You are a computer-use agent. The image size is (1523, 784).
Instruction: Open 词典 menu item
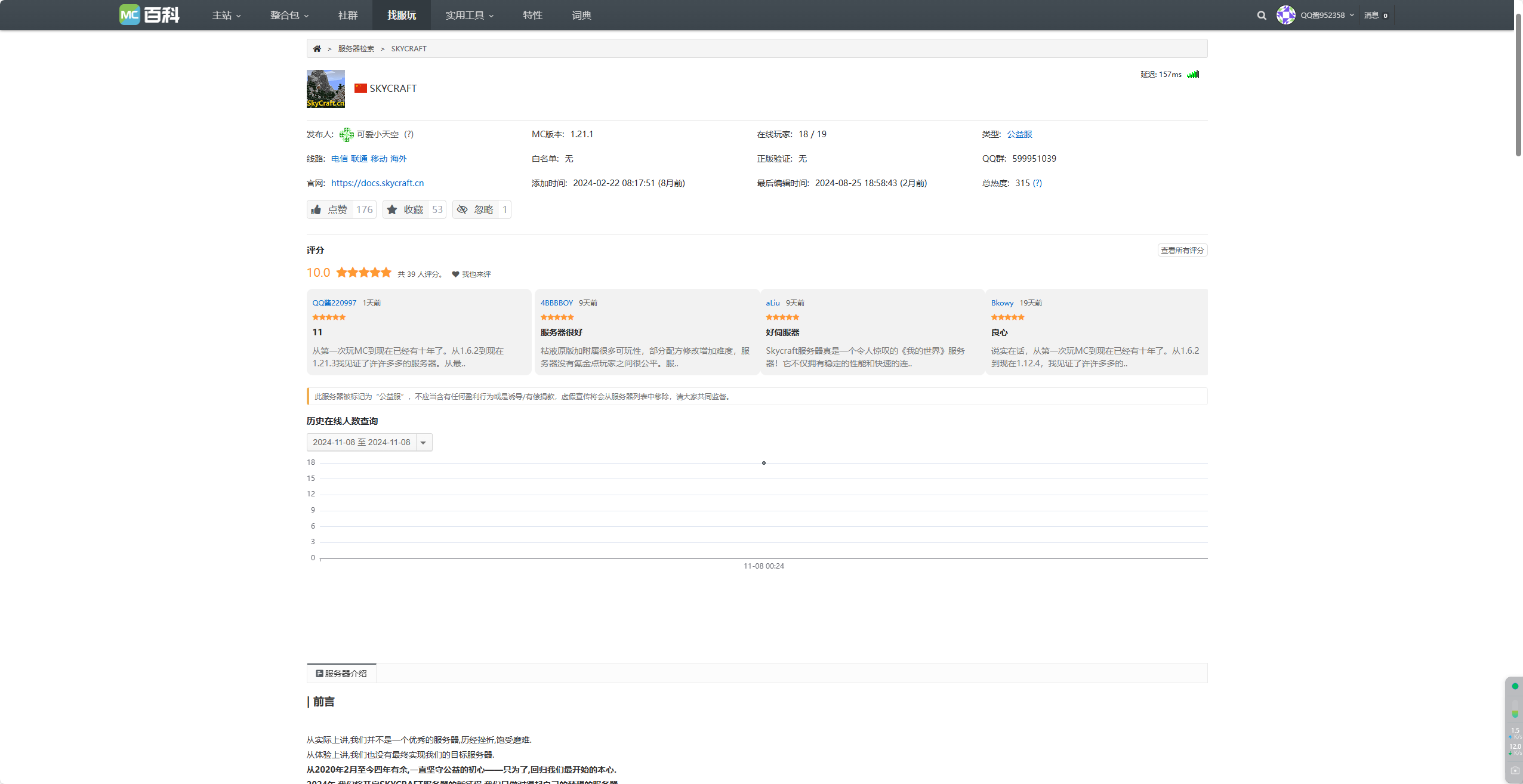581,15
